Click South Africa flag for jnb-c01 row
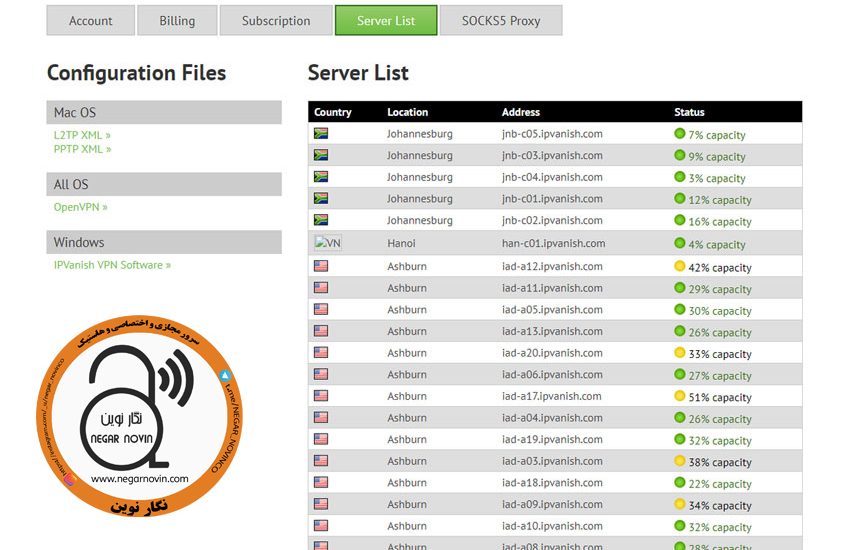 pyautogui.click(x=321, y=198)
